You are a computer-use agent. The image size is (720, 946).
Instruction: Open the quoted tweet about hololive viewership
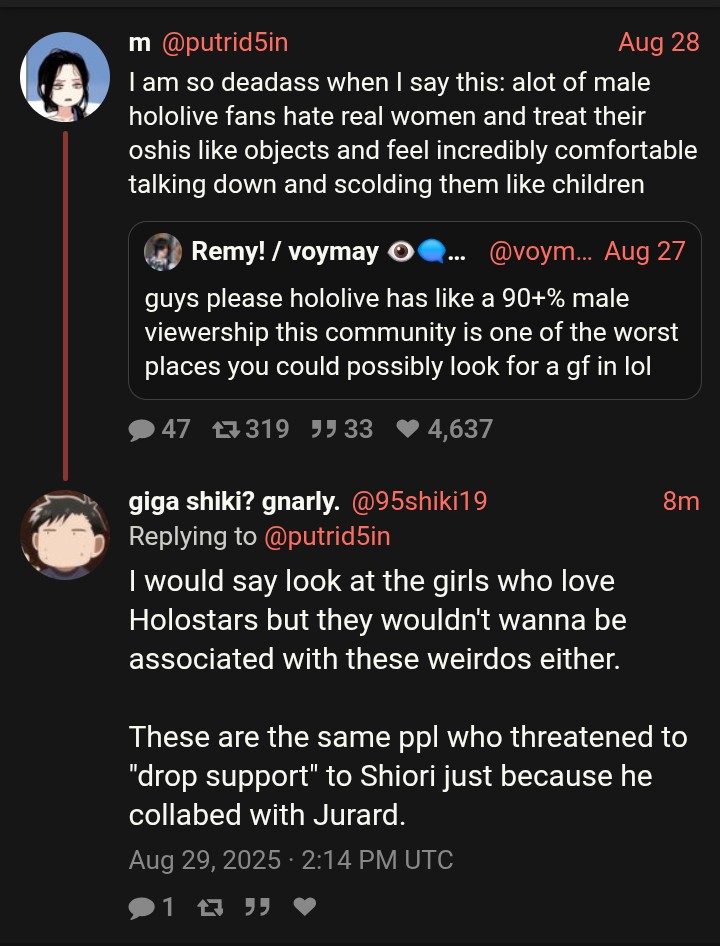412,332
